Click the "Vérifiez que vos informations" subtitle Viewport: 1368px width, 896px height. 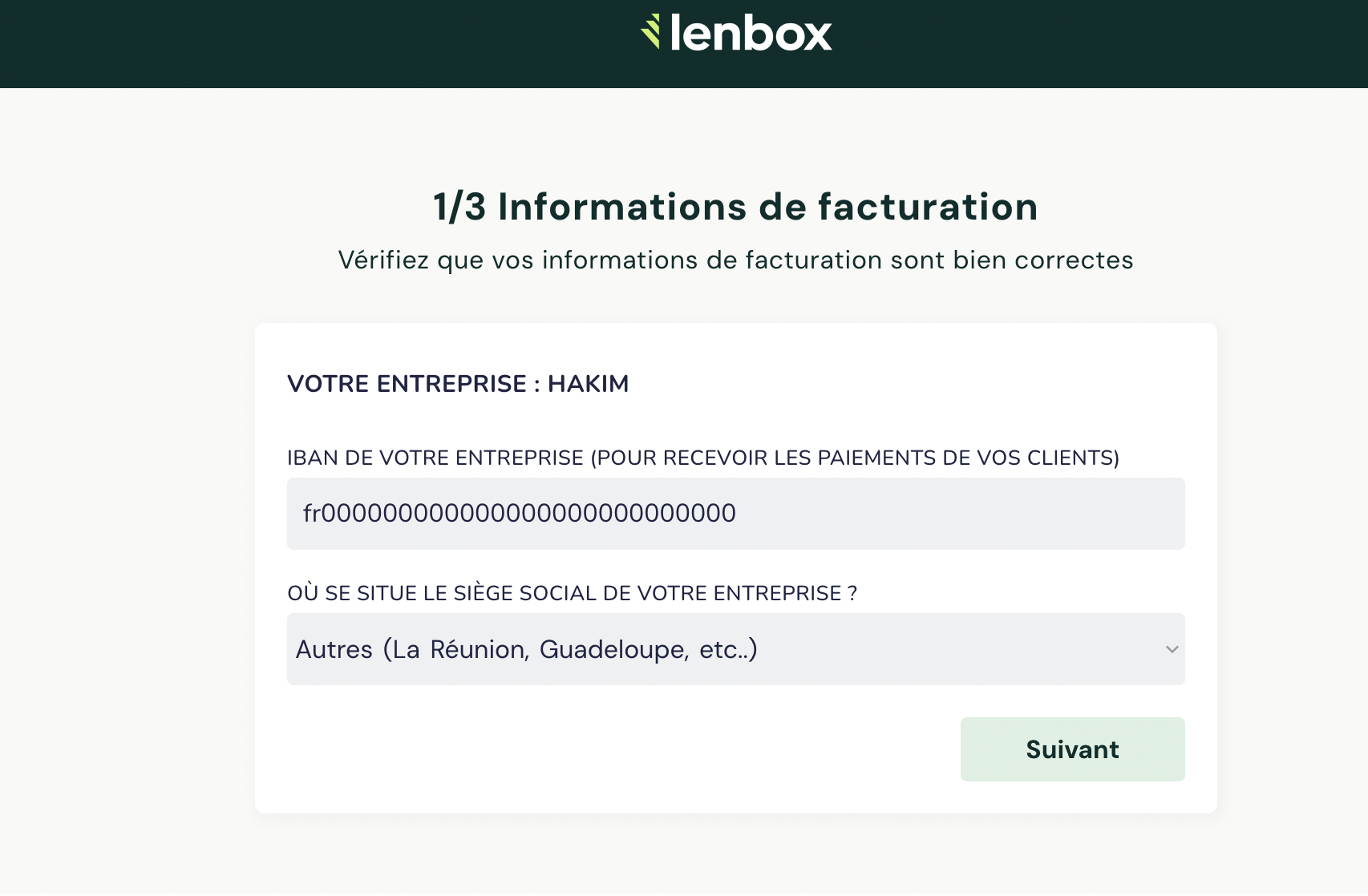pos(735,260)
